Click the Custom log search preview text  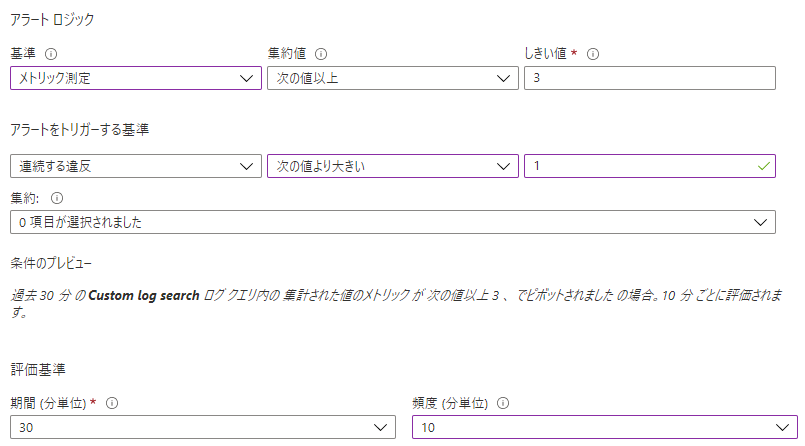tap(144, 296)
